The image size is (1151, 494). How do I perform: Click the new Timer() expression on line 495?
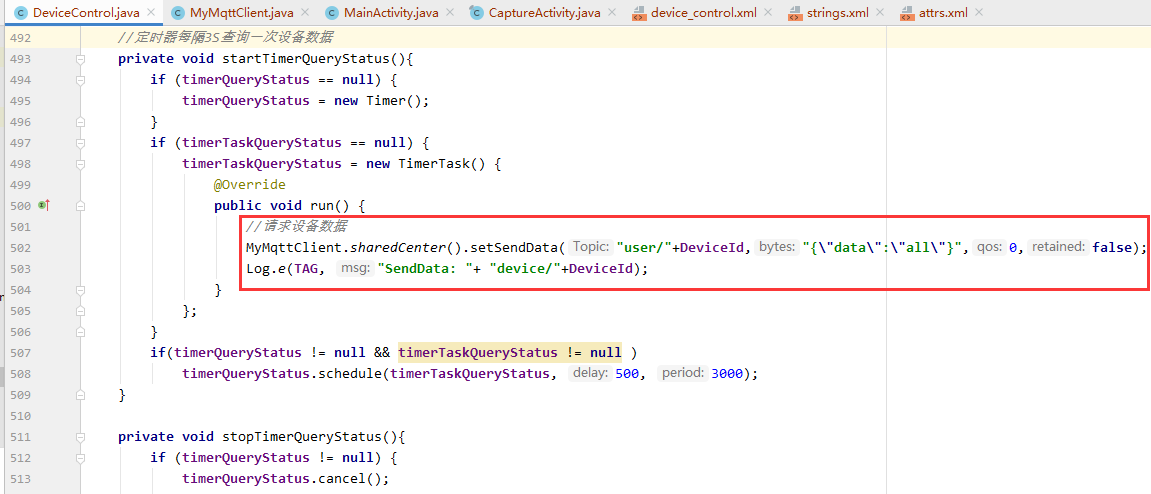(377, 101)
